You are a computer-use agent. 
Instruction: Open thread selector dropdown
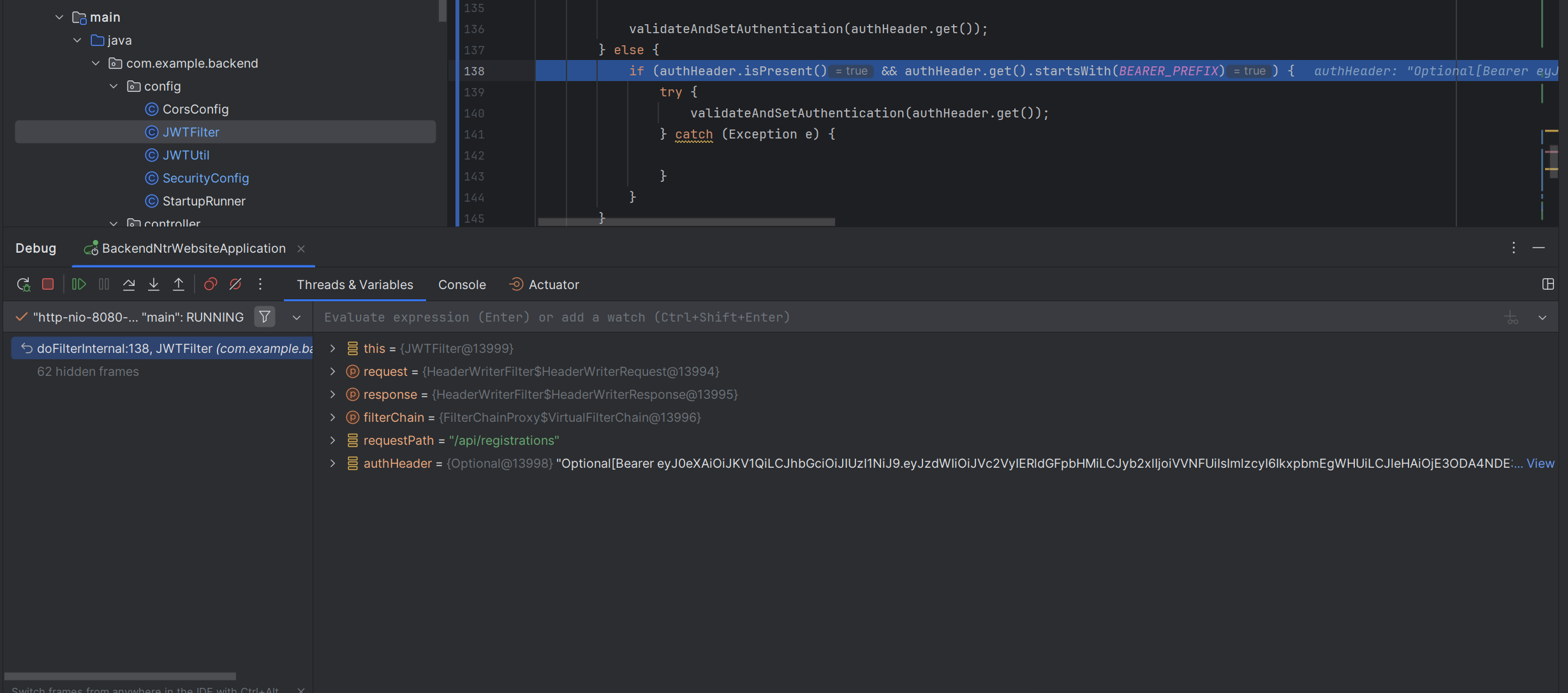(297, 317)
